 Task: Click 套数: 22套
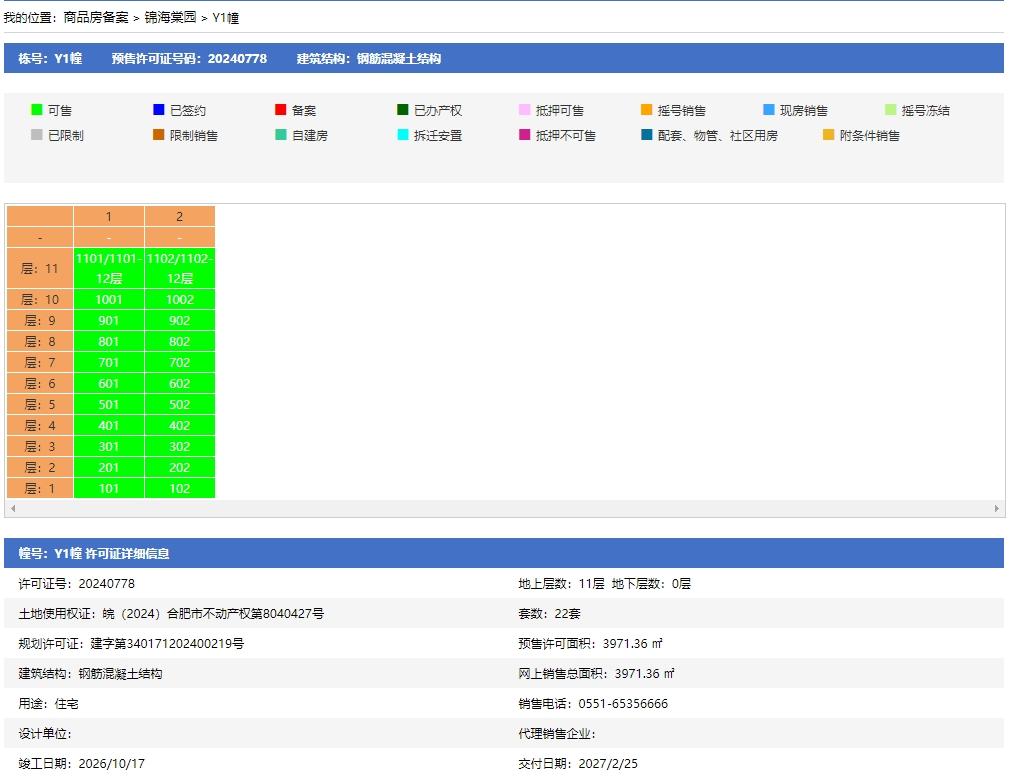pos(550,614)
